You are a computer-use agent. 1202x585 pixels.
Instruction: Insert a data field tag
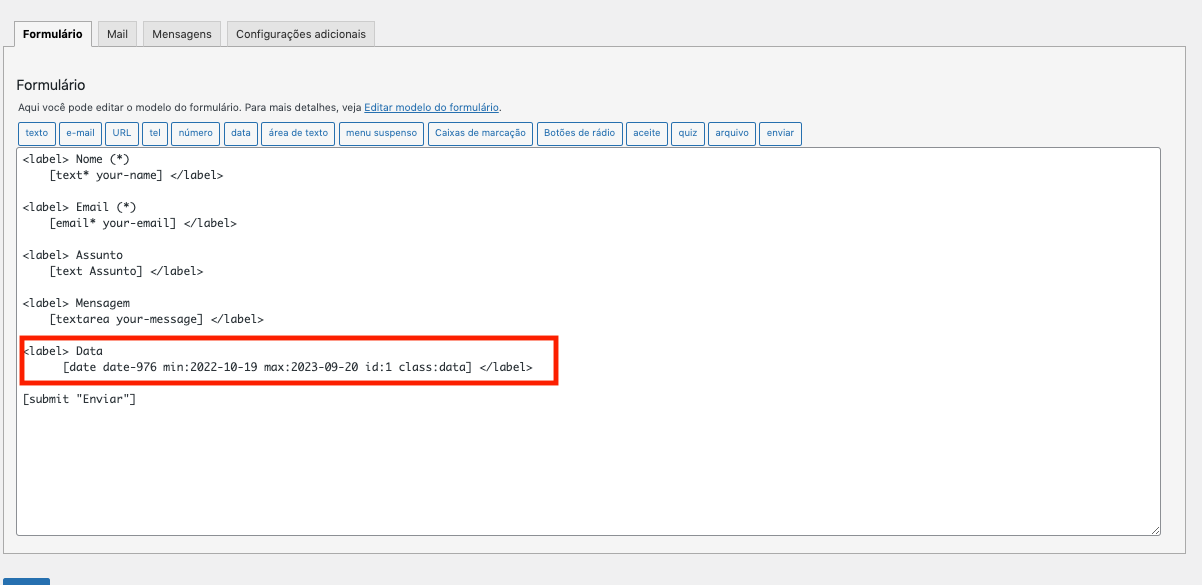tap(240, 133)
